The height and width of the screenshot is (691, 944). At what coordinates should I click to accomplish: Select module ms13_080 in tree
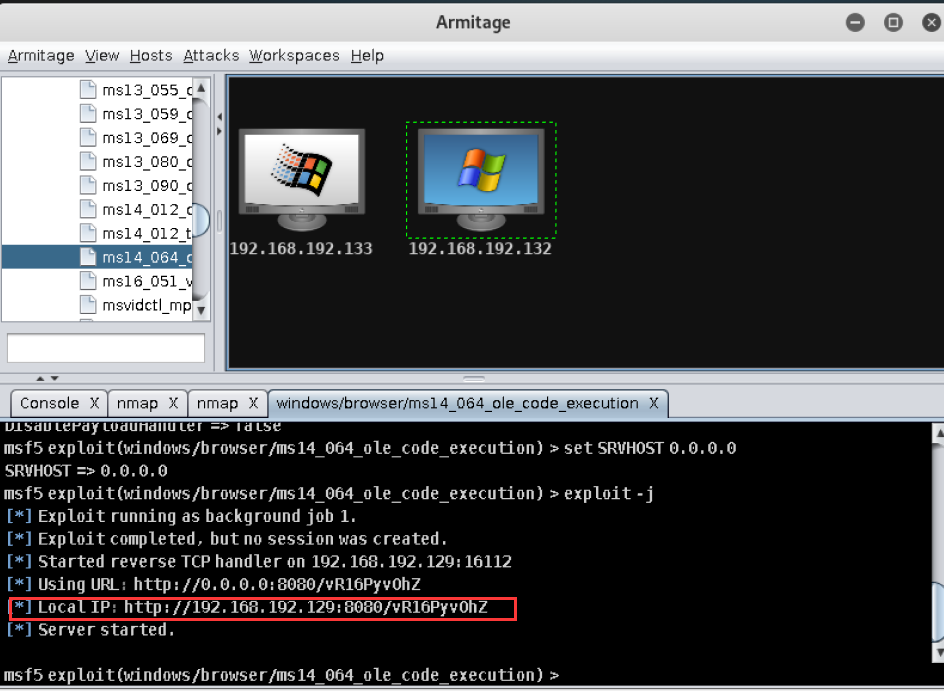coord(147,161)
